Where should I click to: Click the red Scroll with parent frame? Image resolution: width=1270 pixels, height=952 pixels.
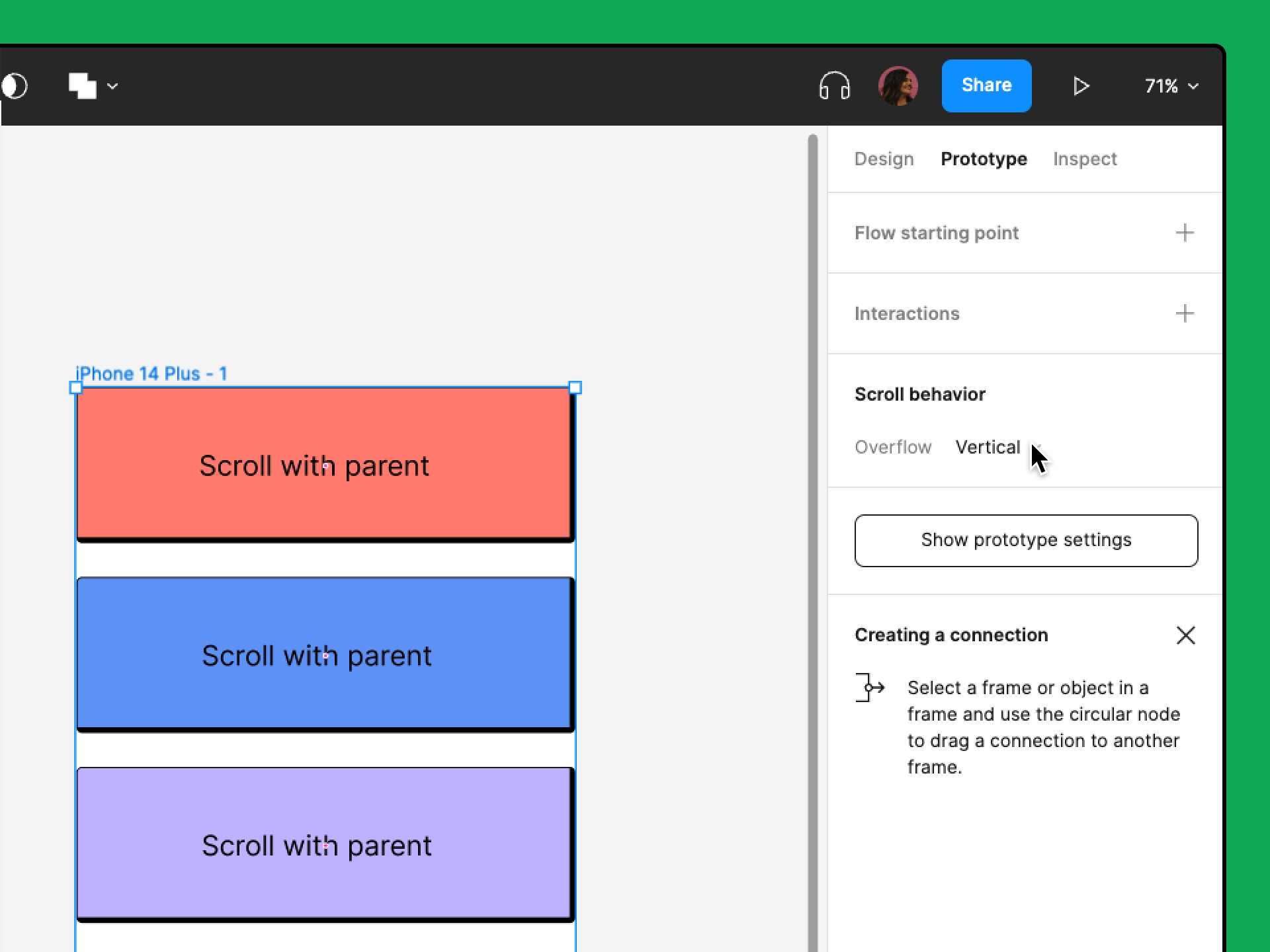318,463
